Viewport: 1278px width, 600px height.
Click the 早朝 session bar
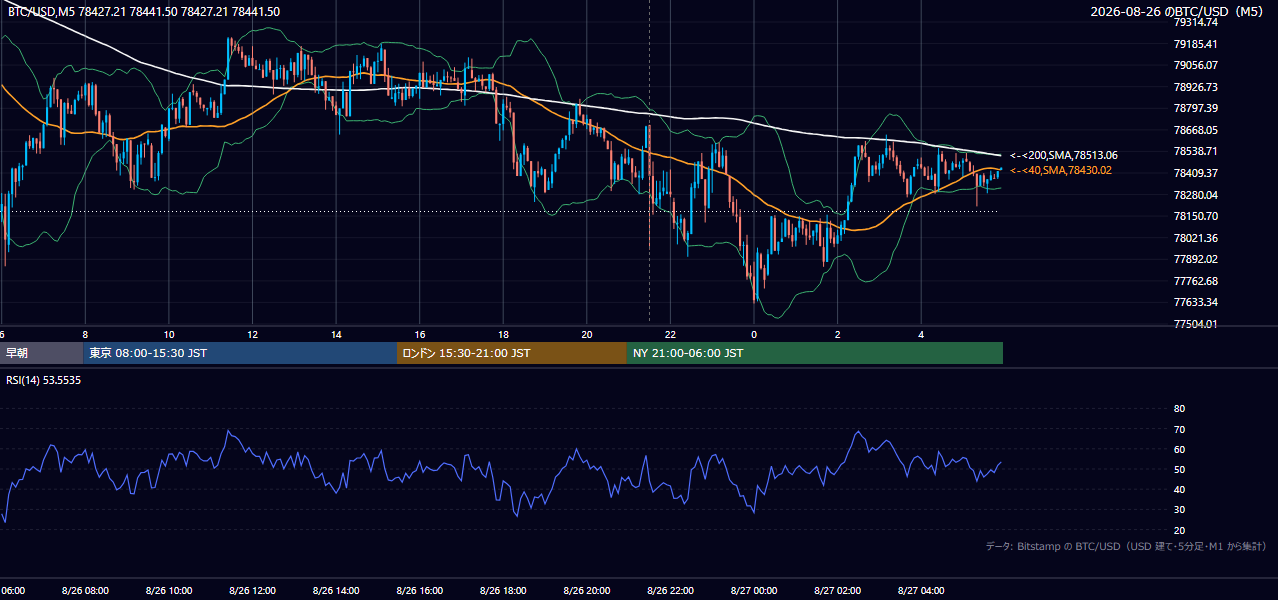pos(41,353)
